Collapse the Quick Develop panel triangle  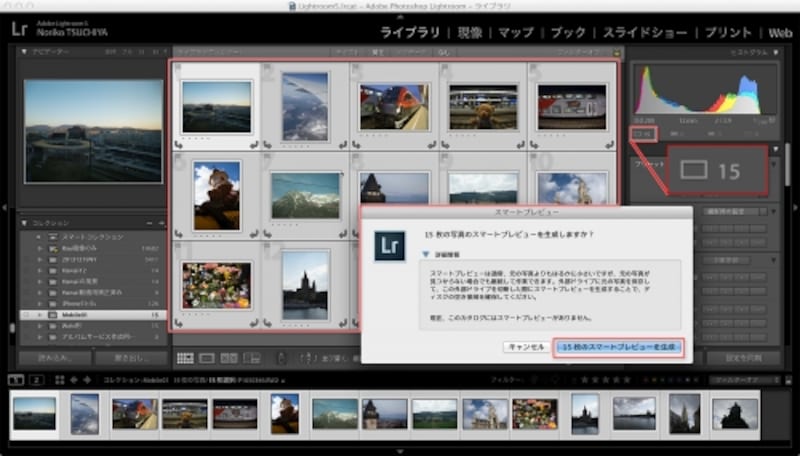pyautogui.click(x=776, y=149)
